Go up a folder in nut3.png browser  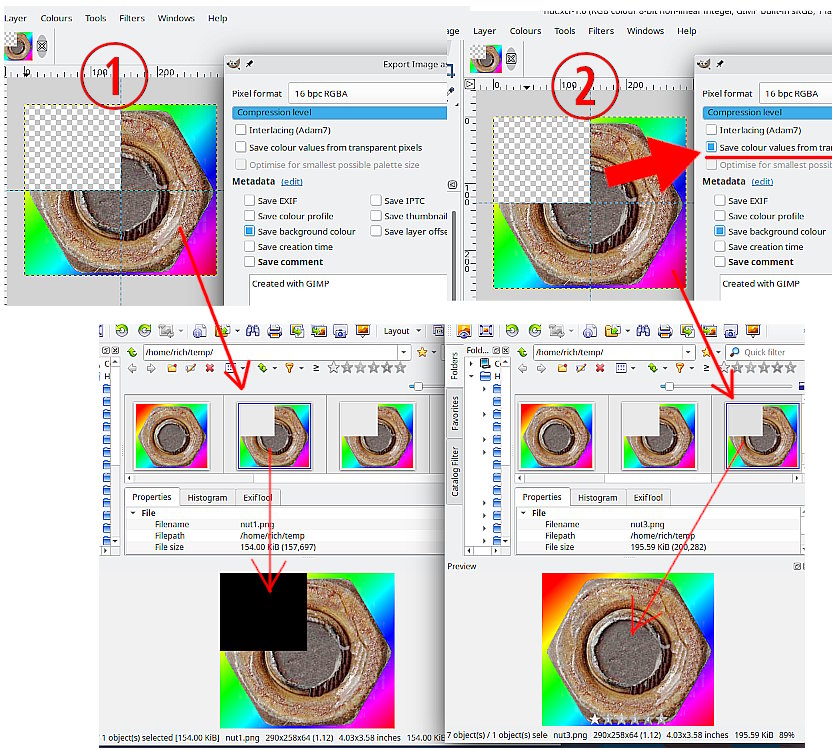point(523,352)
